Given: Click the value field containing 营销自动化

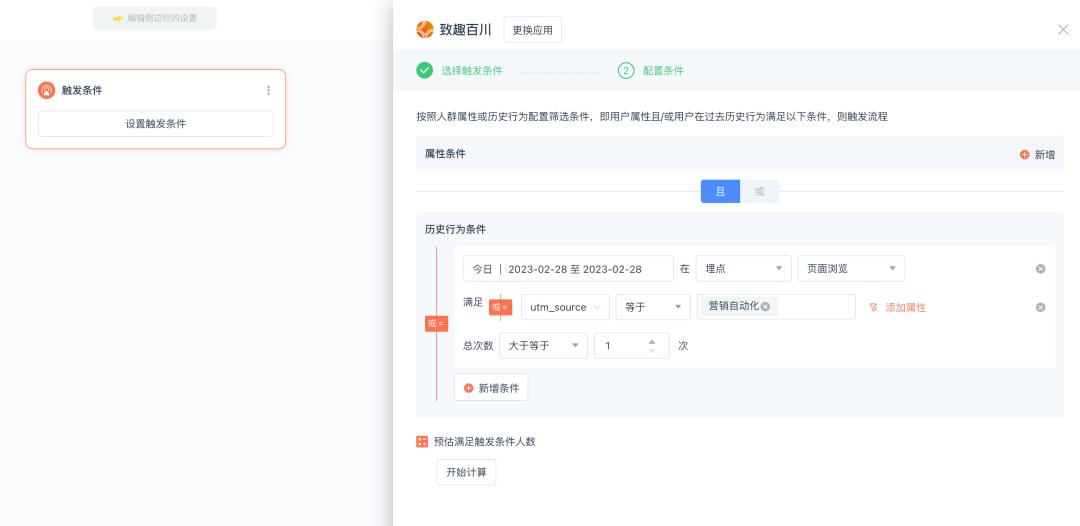Looking at the screenshot, I should [x=776, y=307].
